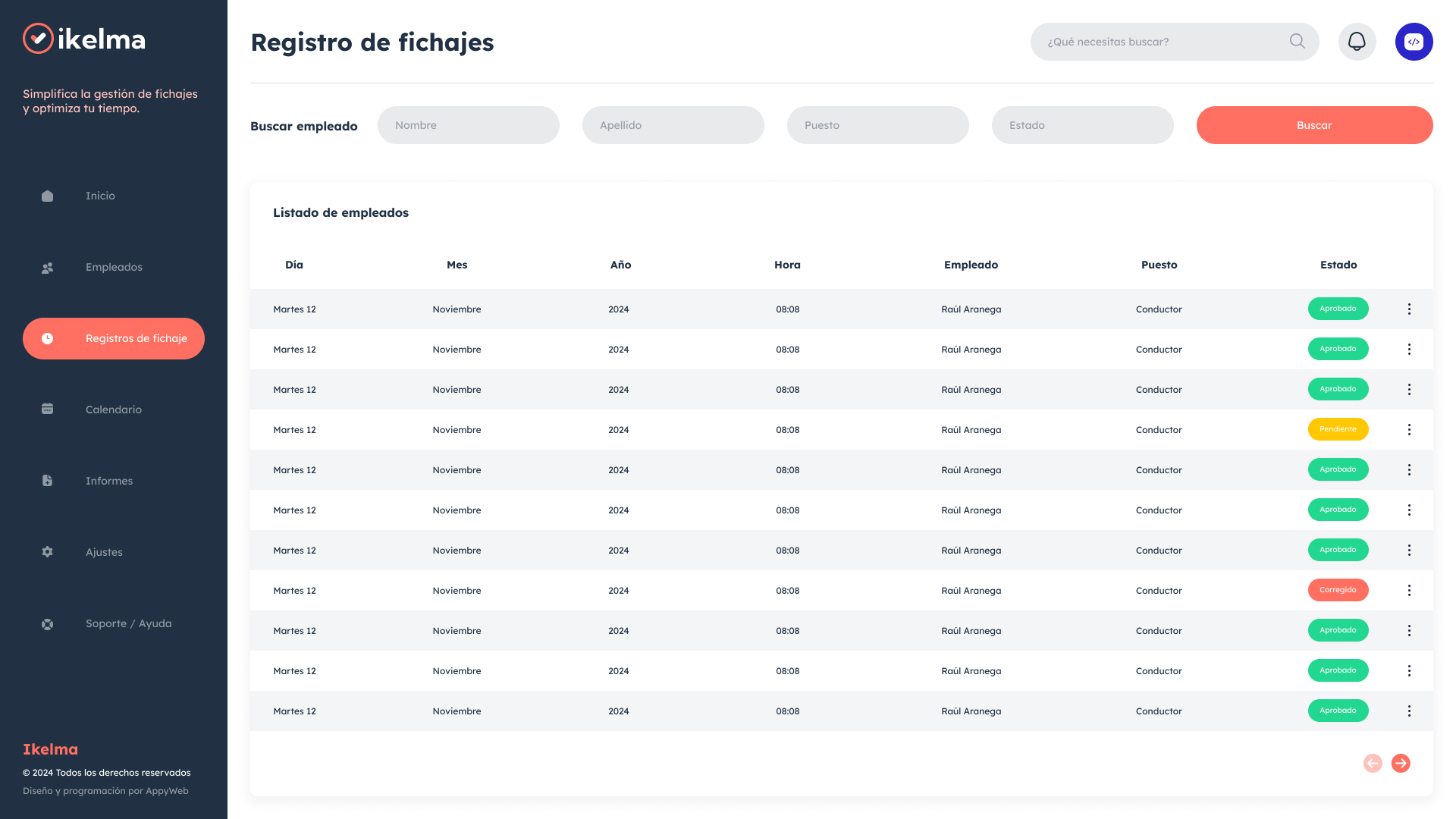Click the Nombre input field
The width and height of the screenshot is (1456, 819).
468,125
